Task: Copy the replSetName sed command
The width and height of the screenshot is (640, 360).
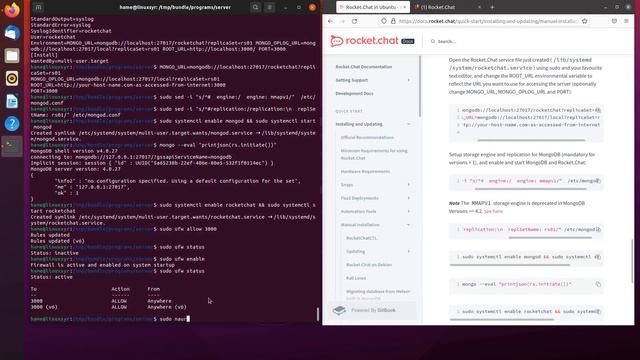Action: pos(598,229)
